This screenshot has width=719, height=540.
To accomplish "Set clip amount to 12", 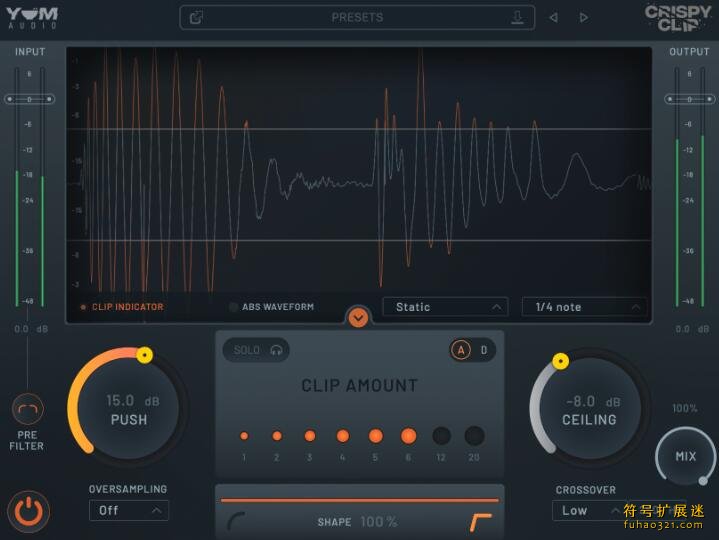I will (x=441, y=436).
